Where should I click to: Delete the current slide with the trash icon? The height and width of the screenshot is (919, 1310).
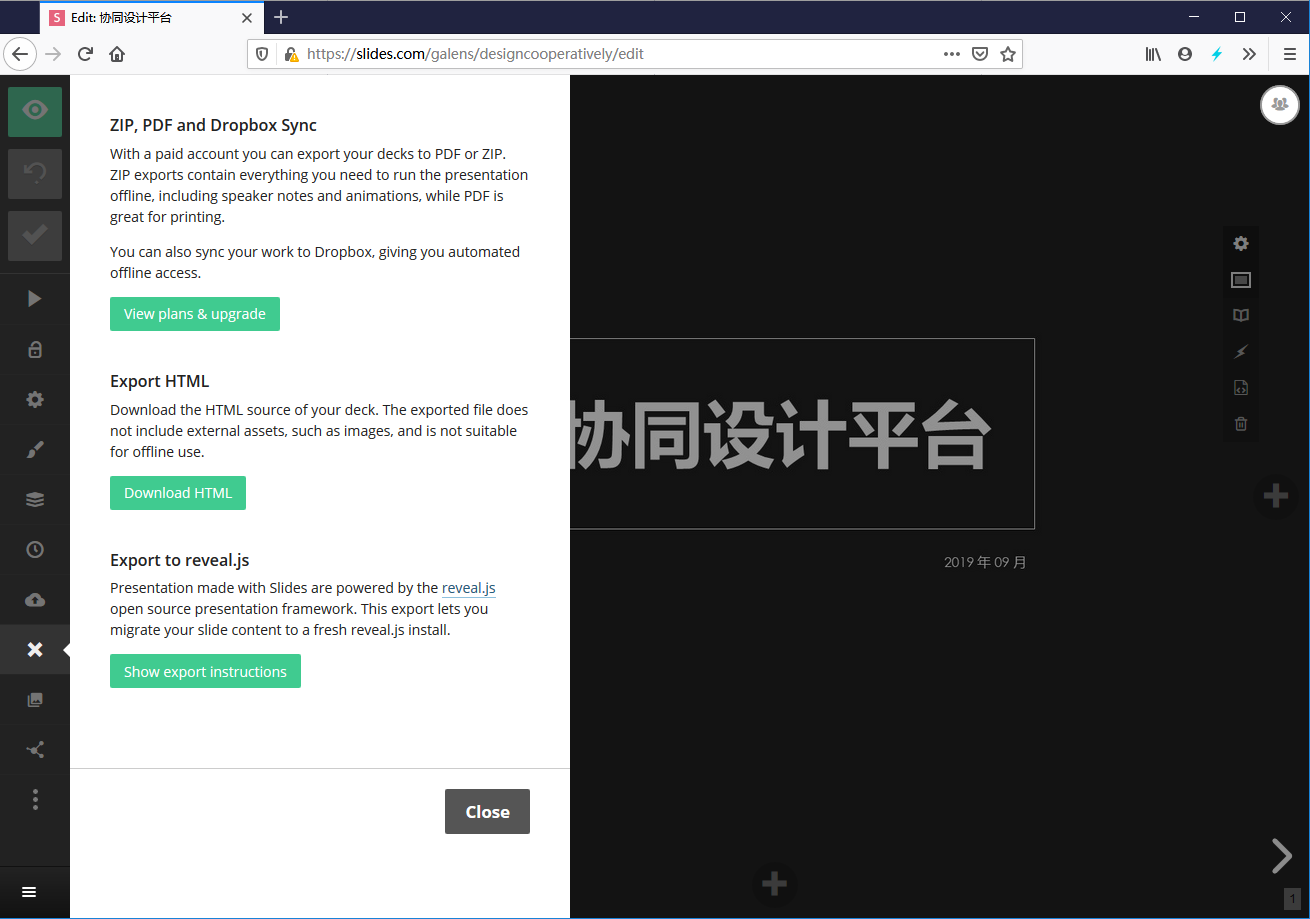pyautogui.click(x=1241, y=423)
